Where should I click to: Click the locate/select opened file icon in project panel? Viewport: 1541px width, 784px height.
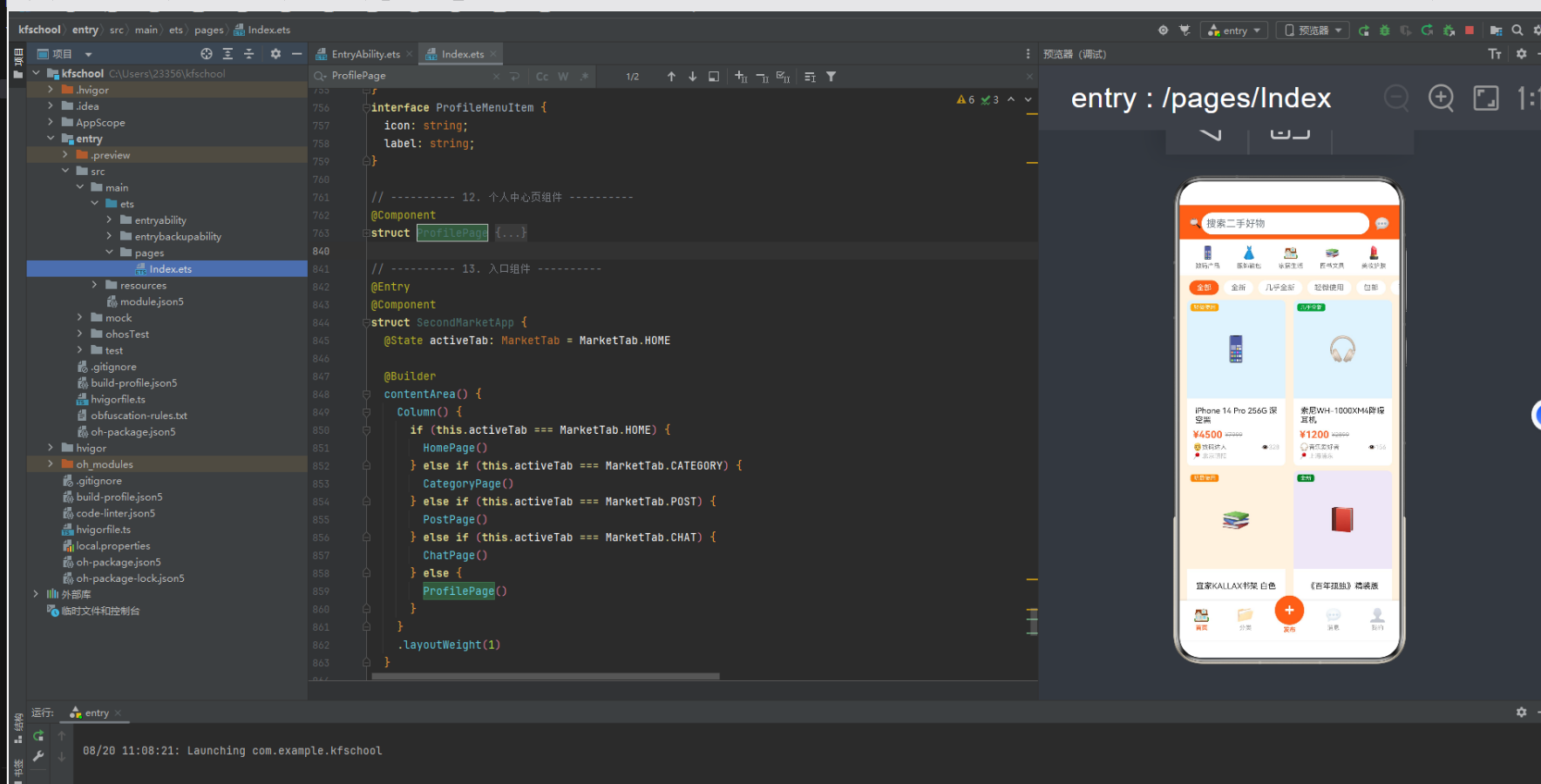tap(207, 54)
